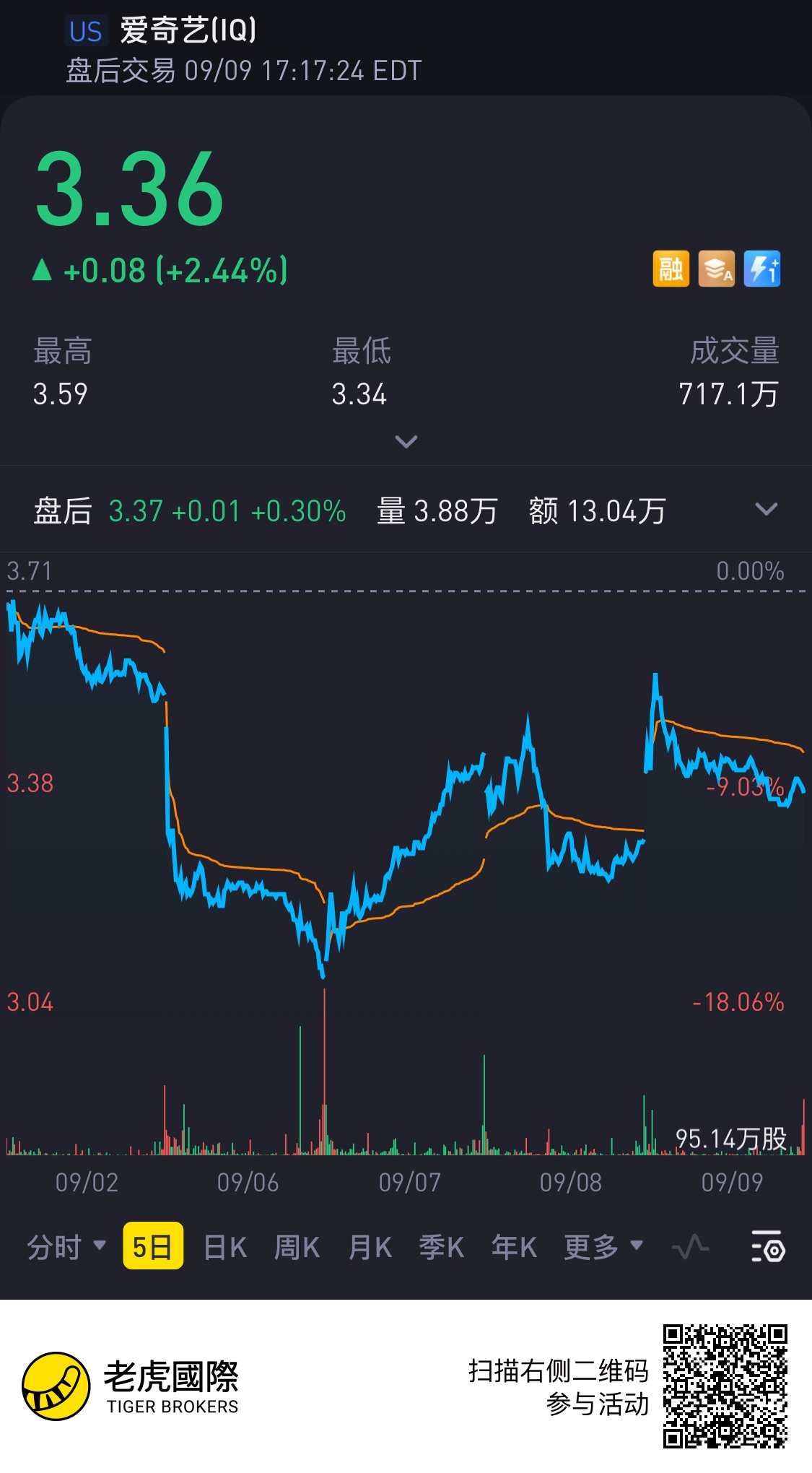Switch to 日K chart tab
This screenshot has height=1473, width=812.
225,1247
